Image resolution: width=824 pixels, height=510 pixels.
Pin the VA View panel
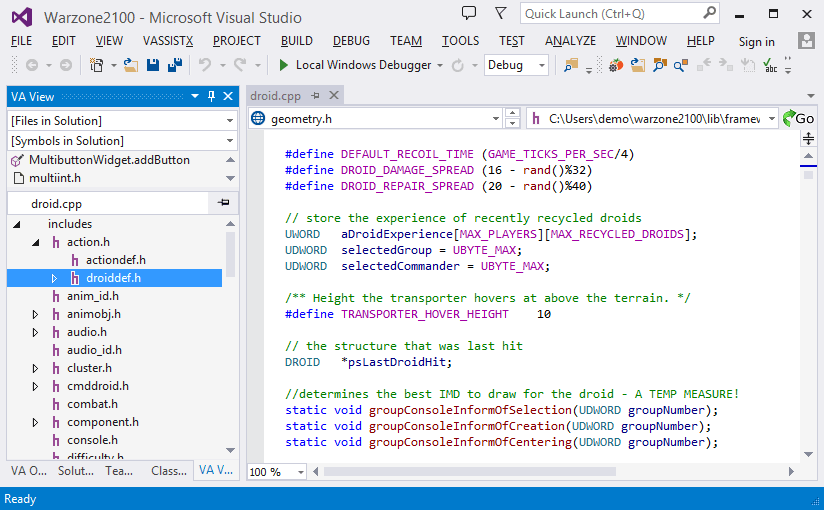211,96
